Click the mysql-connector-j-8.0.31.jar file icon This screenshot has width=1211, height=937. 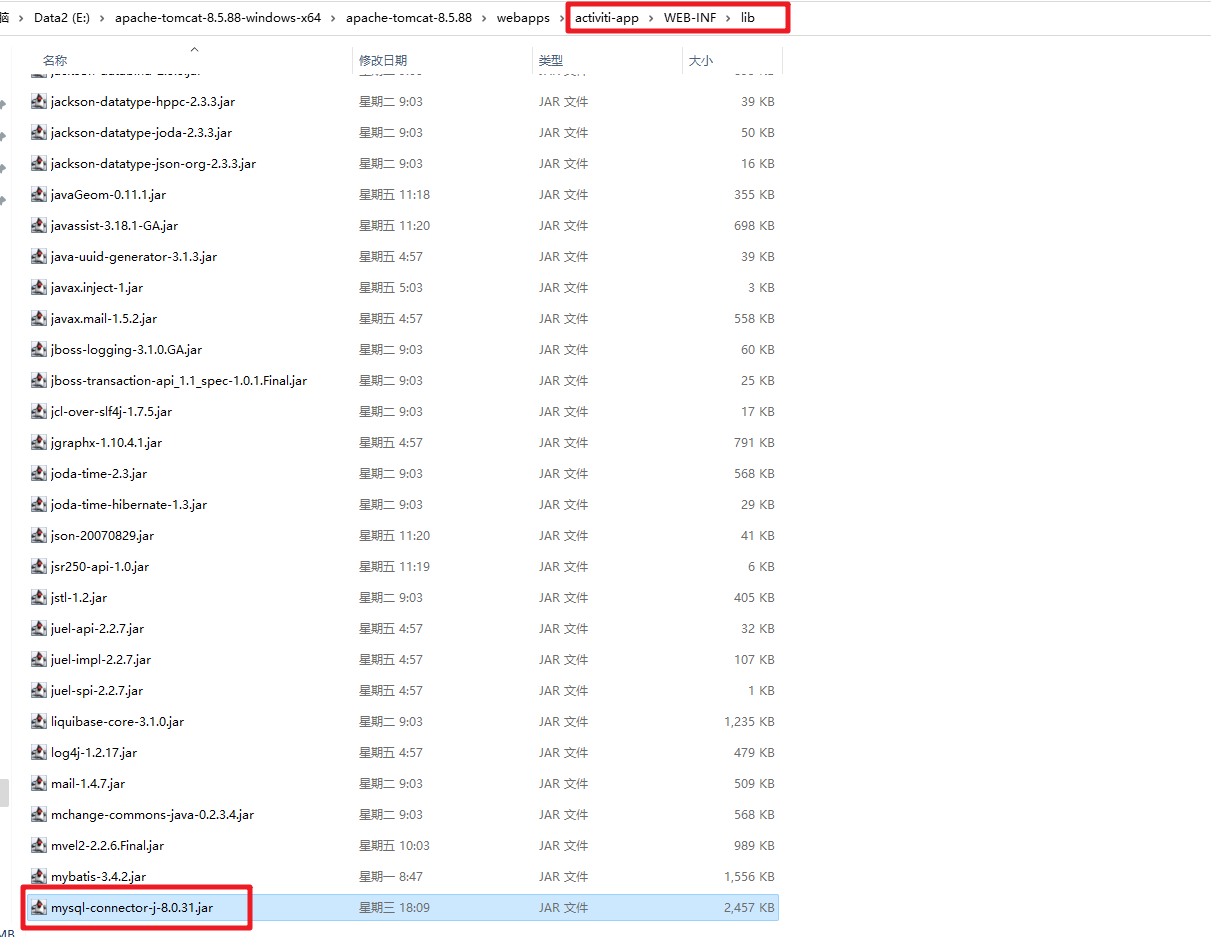(x=39, y=908)
